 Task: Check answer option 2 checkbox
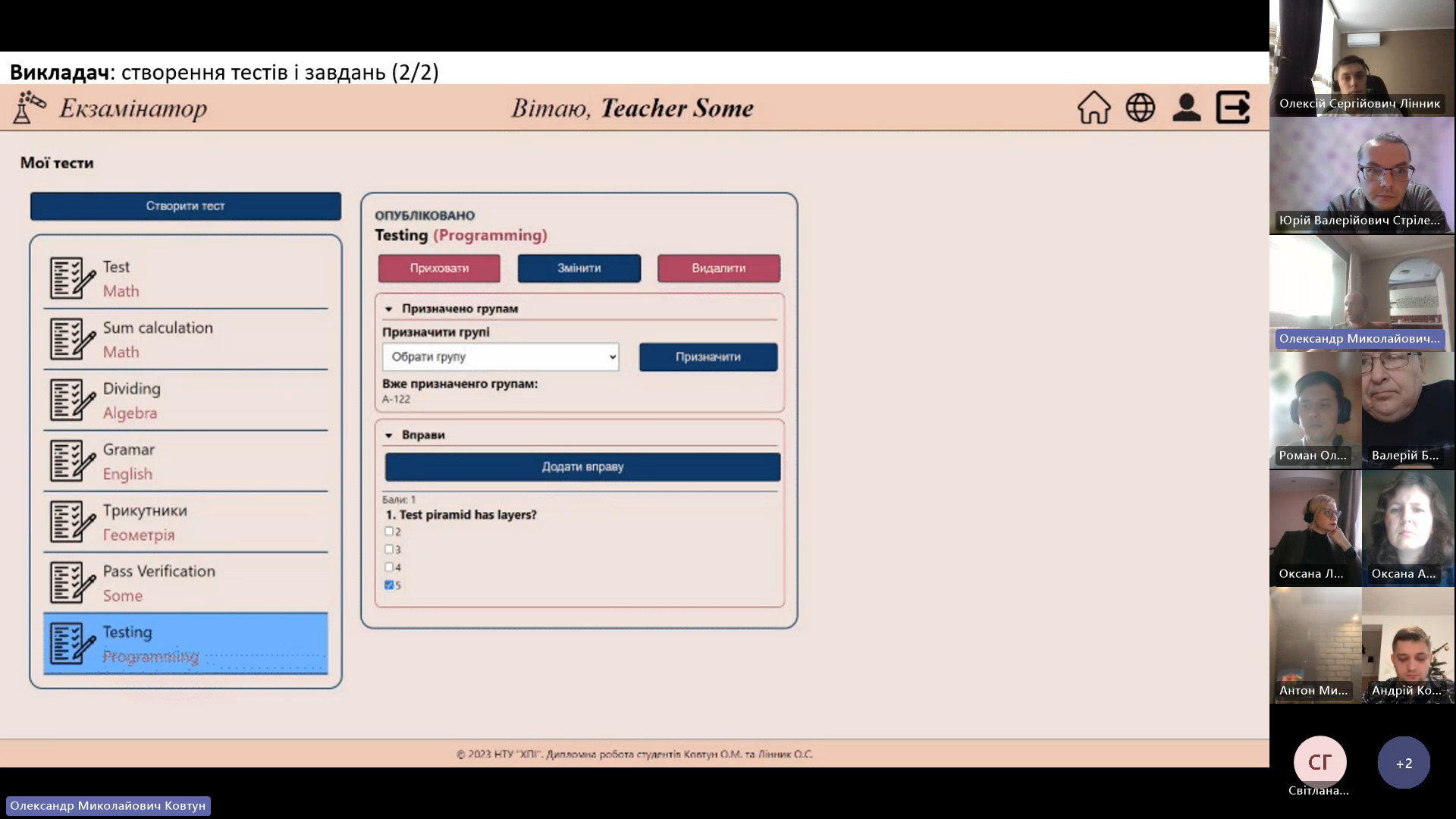(x=389, y=532)
